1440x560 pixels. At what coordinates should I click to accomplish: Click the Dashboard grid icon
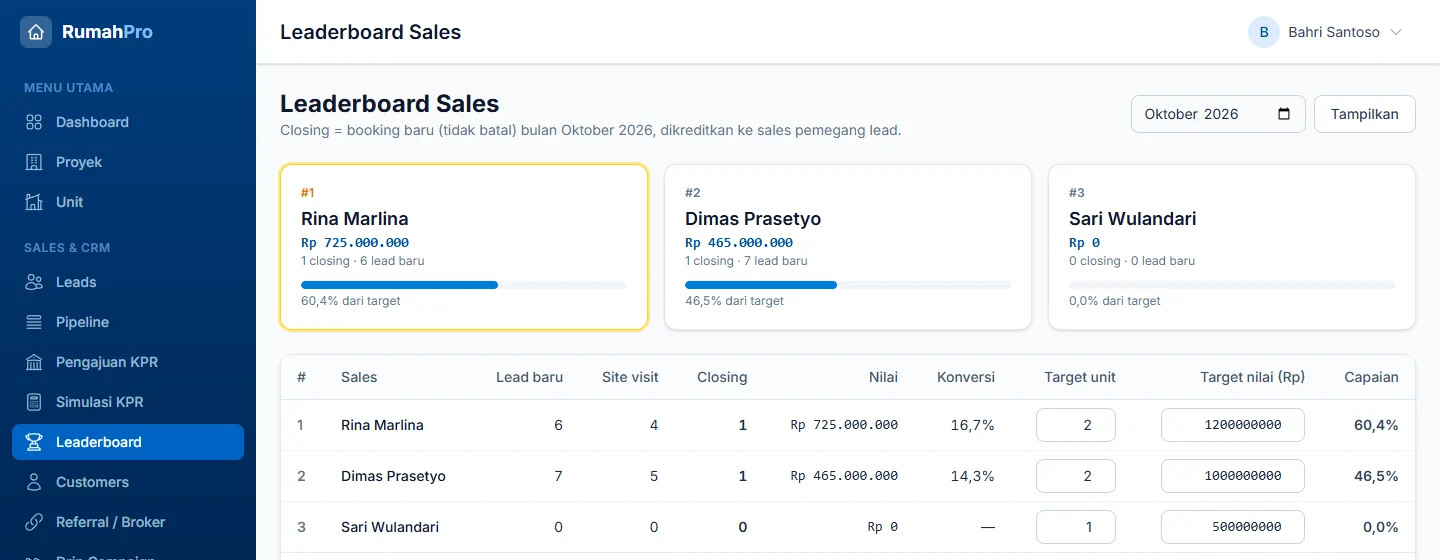(34, 122)
